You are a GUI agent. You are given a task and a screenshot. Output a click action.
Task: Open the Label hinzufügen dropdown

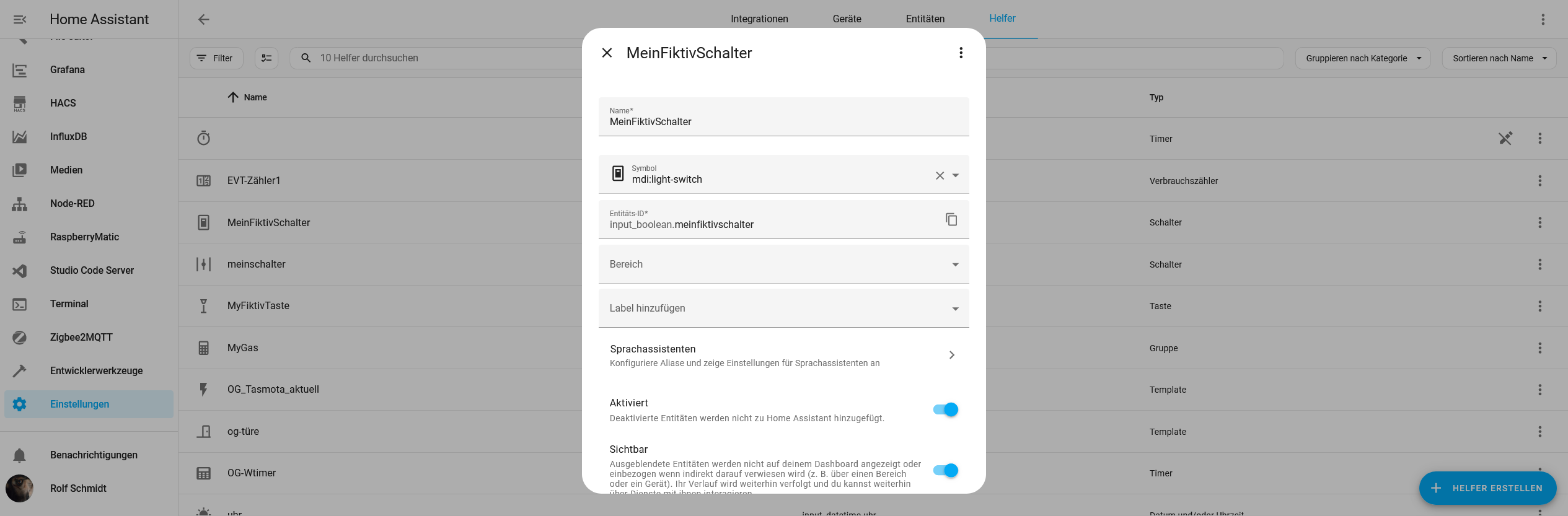pyautogui.click(x=783, y=308)
